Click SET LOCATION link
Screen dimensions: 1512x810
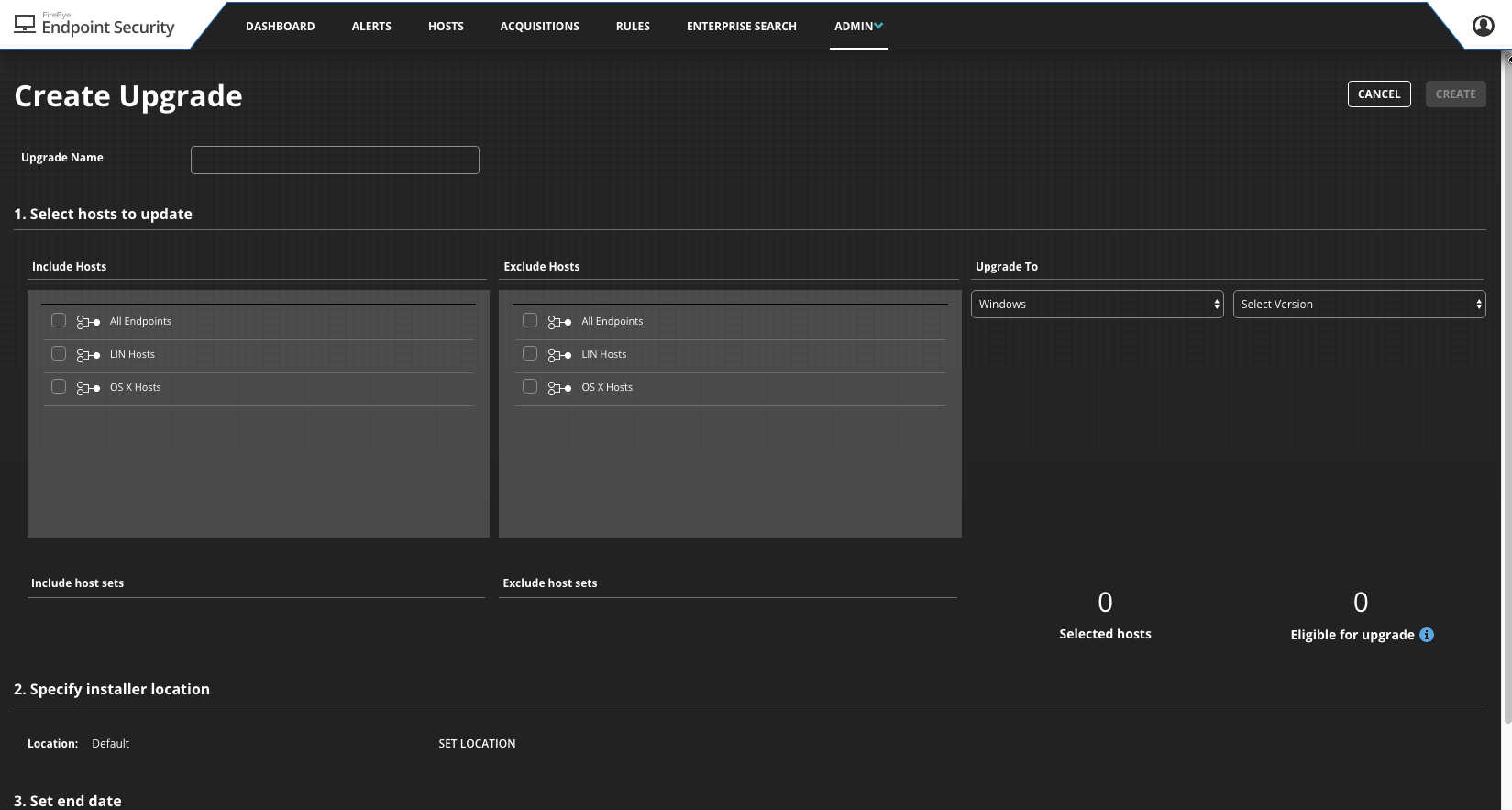pyautogui.click(x=477, y=744)
